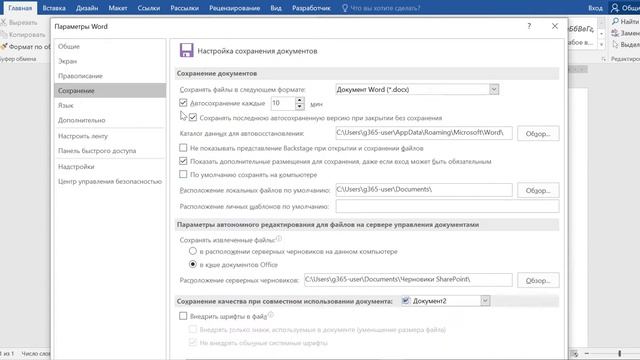Select server drafts location radio button

coord(193,251)
